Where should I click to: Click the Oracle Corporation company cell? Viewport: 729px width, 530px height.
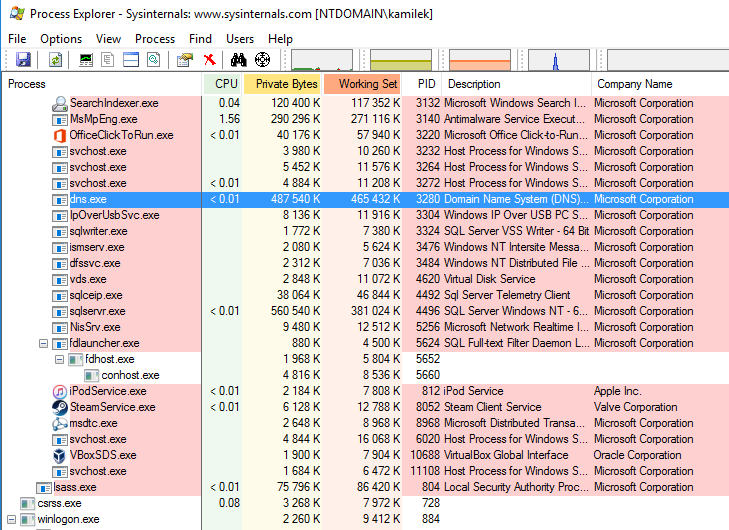click(637, 455)
